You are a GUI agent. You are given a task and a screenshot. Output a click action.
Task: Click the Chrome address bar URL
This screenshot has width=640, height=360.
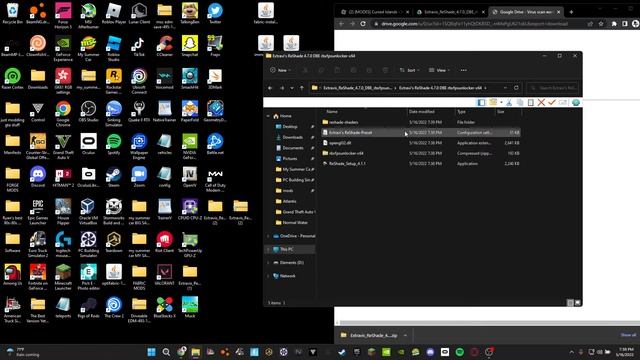pyautogui.click(x=473, y=24)
